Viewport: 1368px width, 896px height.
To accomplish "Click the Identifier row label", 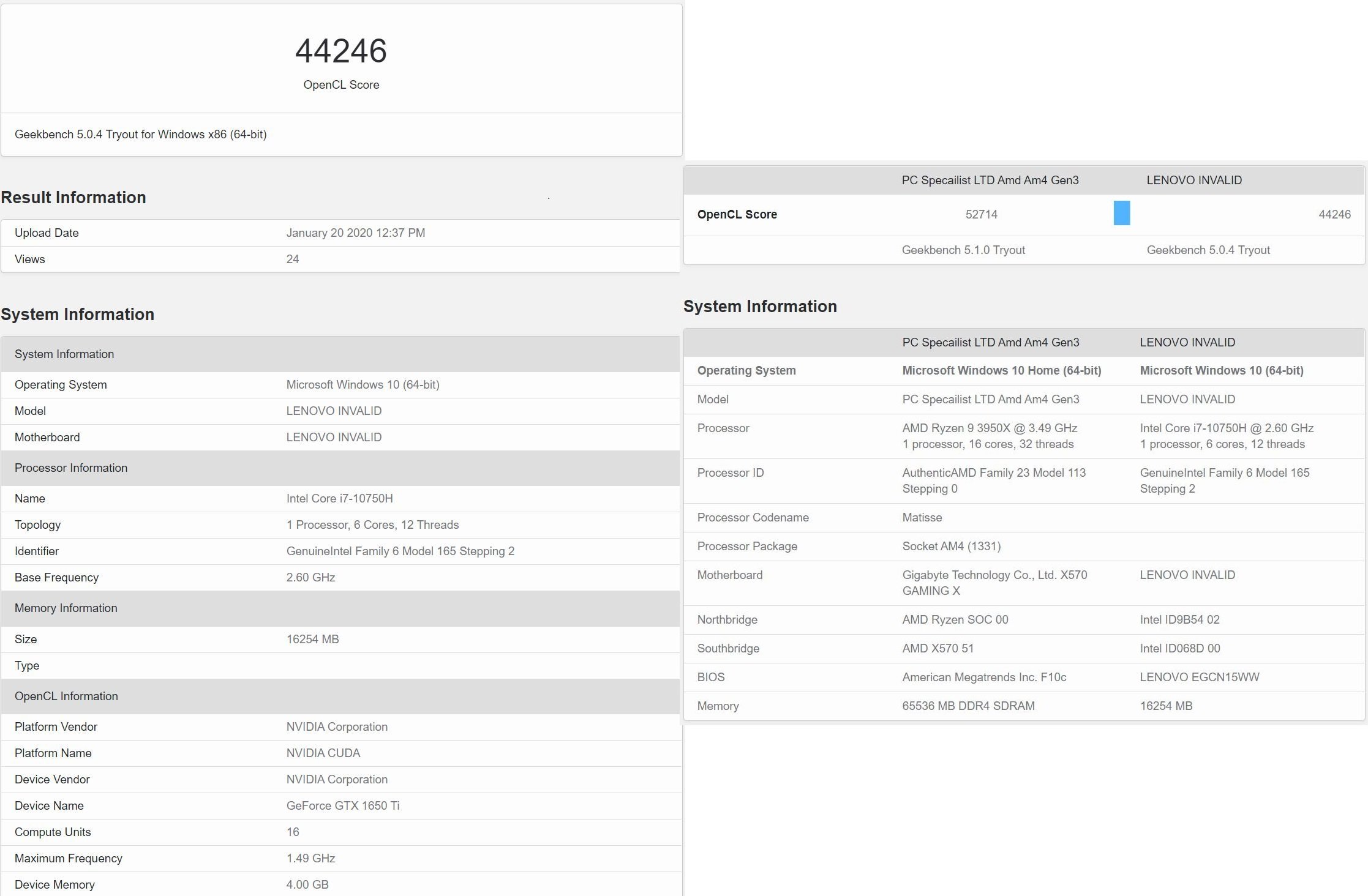I will point(37,551).
